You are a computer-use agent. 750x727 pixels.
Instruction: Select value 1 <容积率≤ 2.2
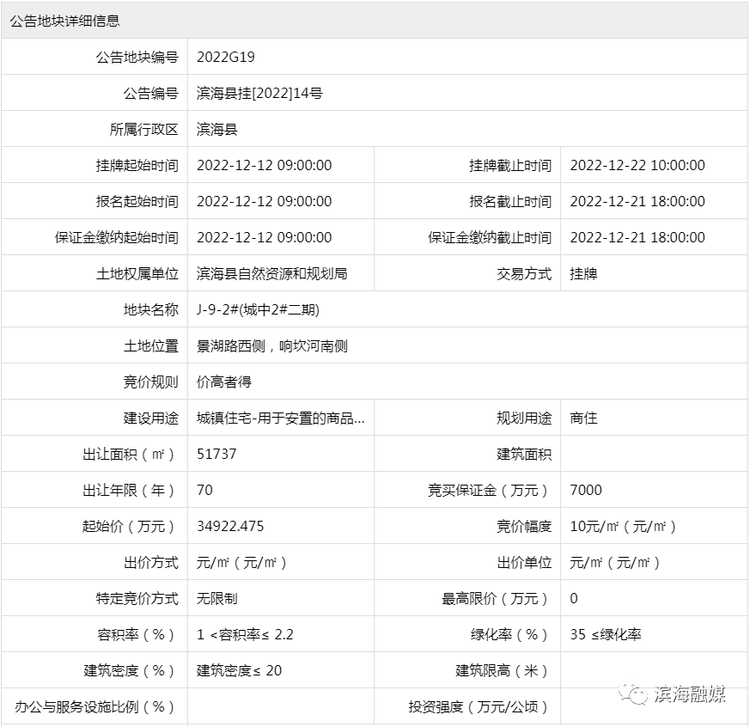[x=245, y=635]
